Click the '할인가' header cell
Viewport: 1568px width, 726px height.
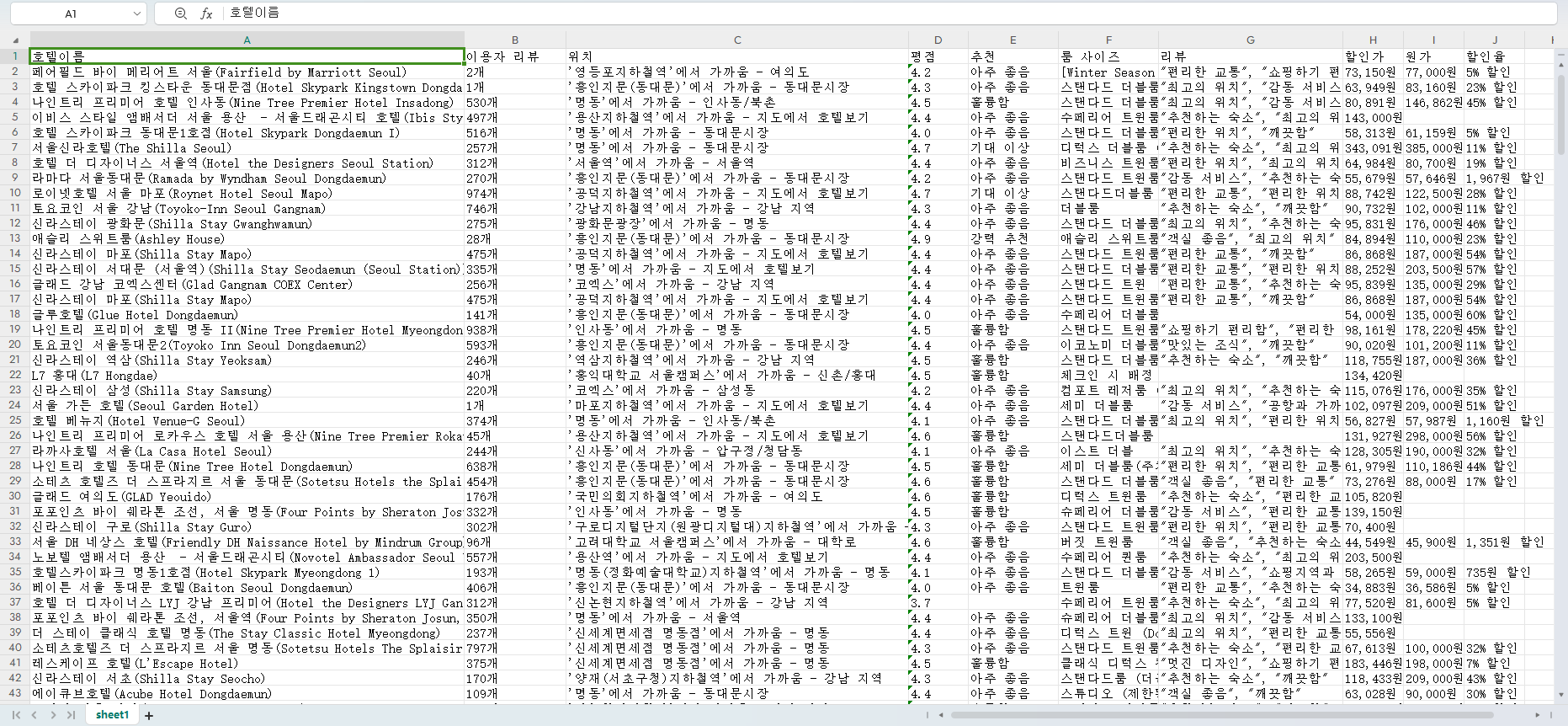click(x=1373, y=56)
